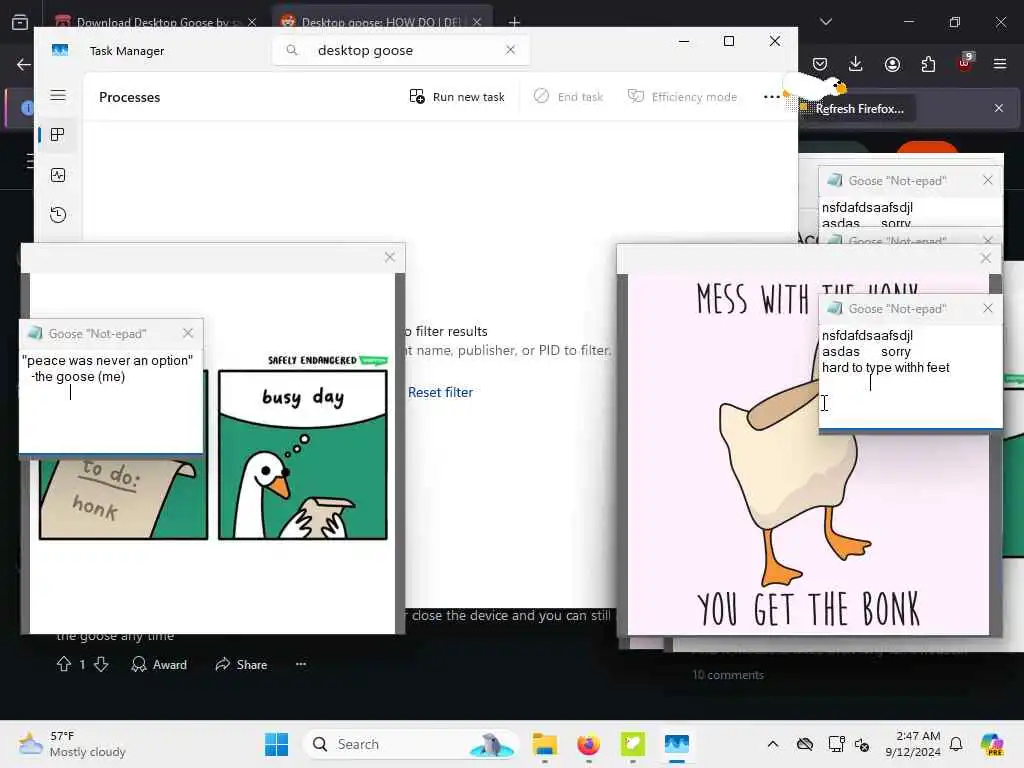Screen dimensions: 1024x768
Task: Open Firefox Pocket save icon
Action: point(820,64)
